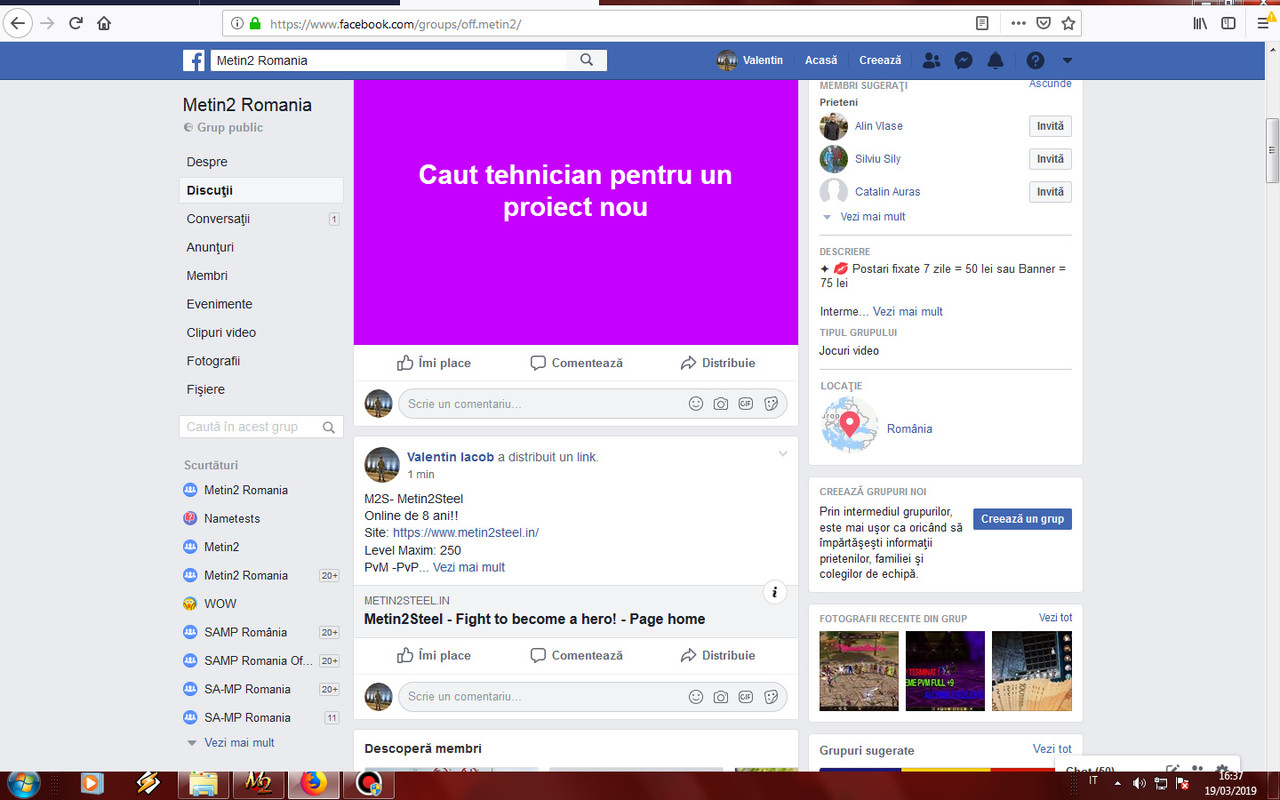The image size is (1280, 800).
Task: Attach a photo using the camera icon
Action: tap(721, 403)
